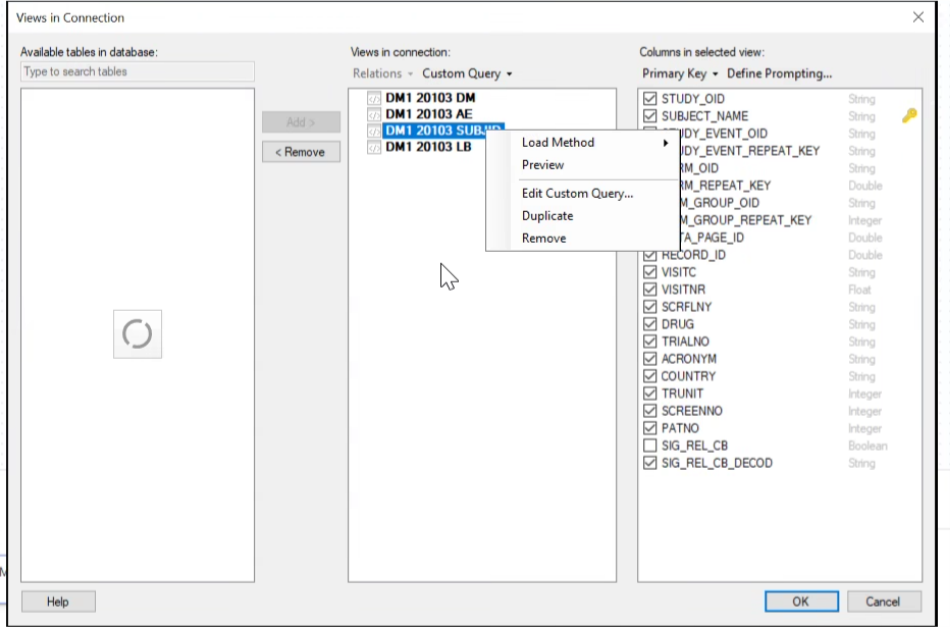This screenshot has width=950, height=627.
Task: Click the OK button
Action: coord(801,602)
